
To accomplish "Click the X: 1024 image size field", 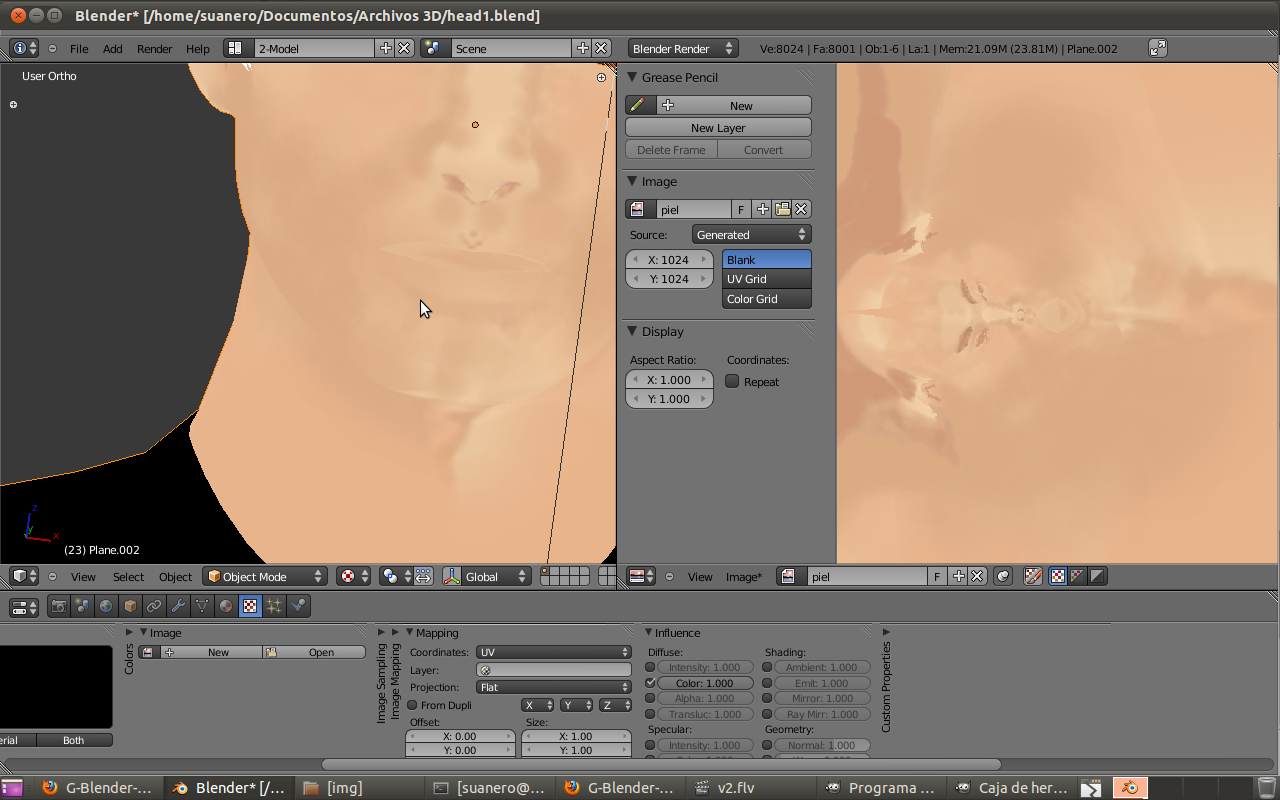I will (x=669, y=260).
